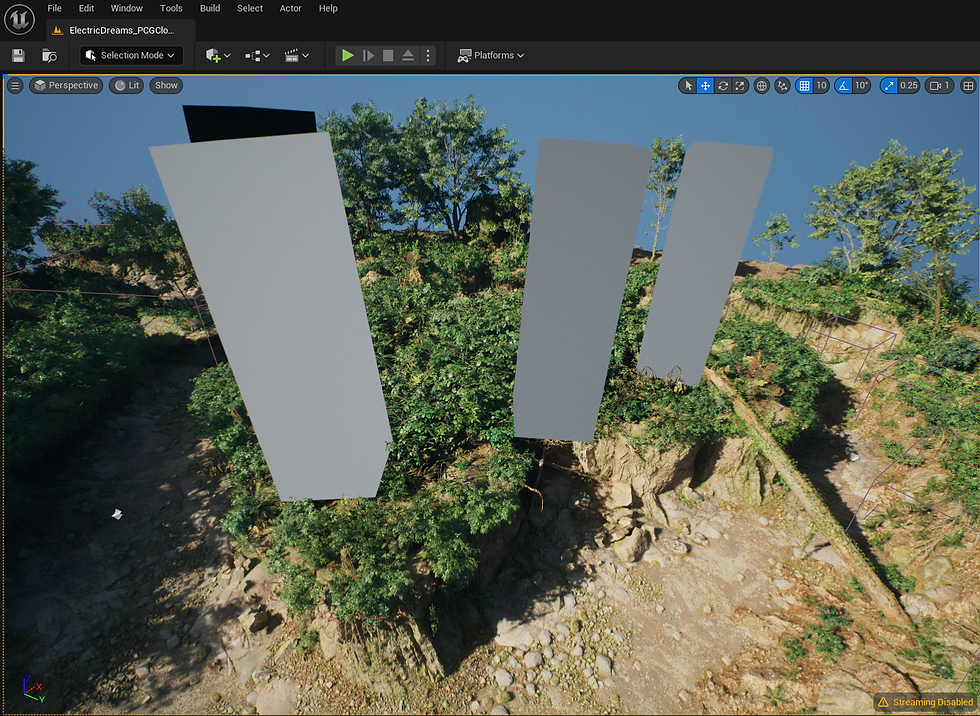
Task: Open camera speed setting labeled 1
Action: pyautogui.click(x=939, y=86)
